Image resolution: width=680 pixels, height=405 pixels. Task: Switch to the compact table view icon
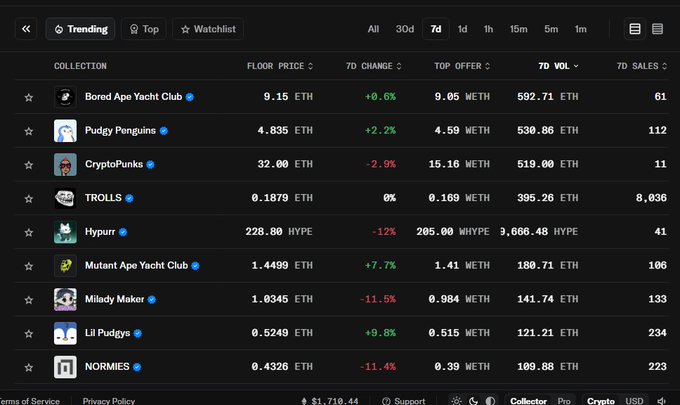pos(657,29)
